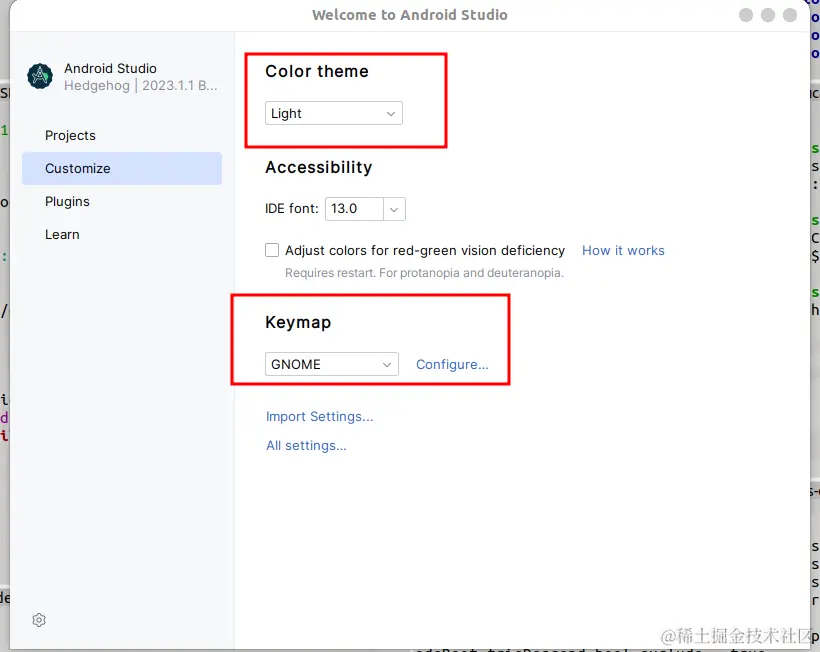Open the How it works link
Viewport: 820px width, 652px height.
[x=623, y=250]
